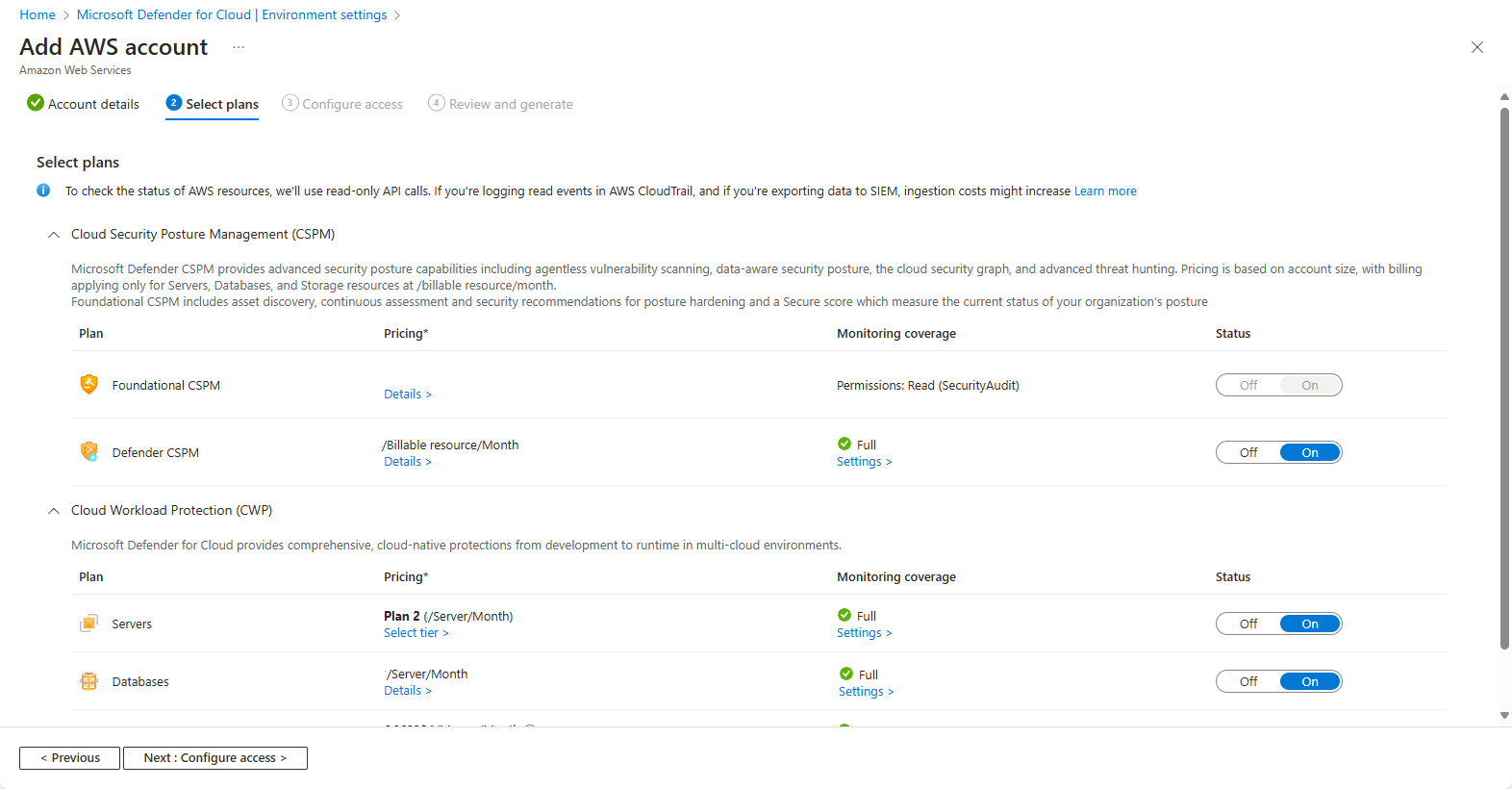1512x789 pixels.
Task: Open Microsoft Defender for Cloud Environment settings breadcrumb
Action: pyautogui.click(x=232, y=14)
